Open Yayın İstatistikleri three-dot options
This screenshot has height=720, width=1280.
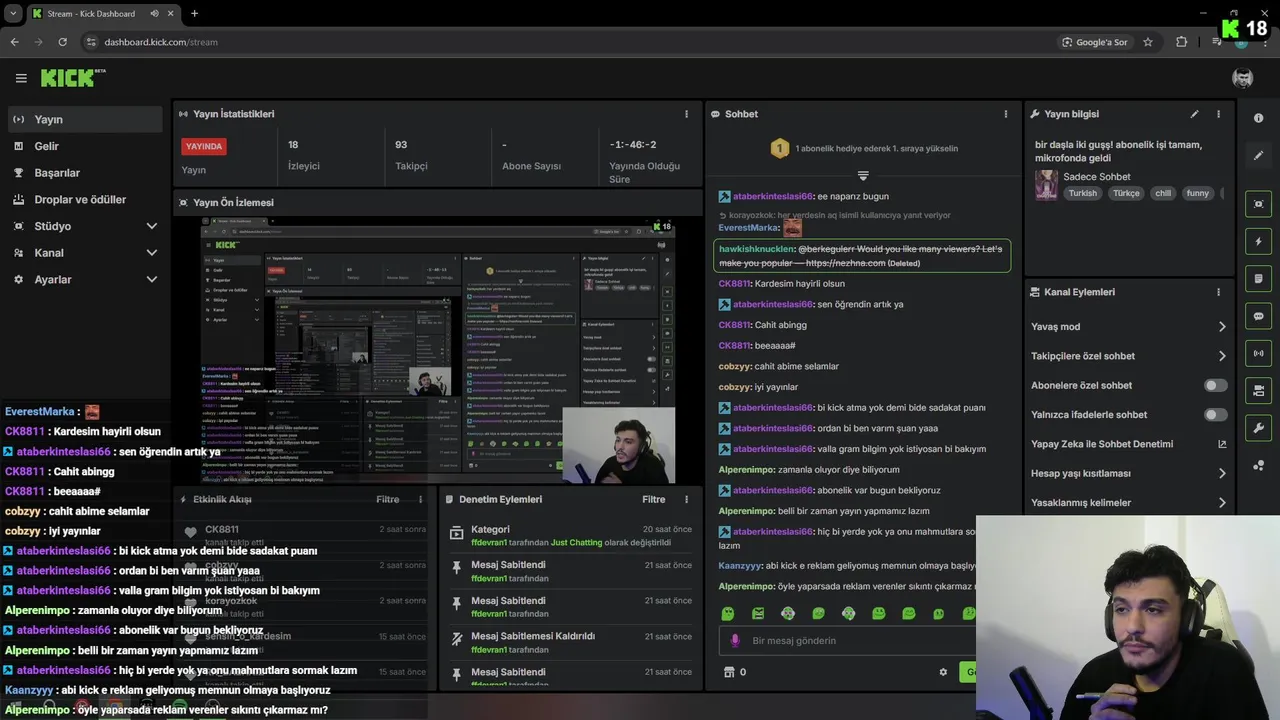click(x=686, y=114)
